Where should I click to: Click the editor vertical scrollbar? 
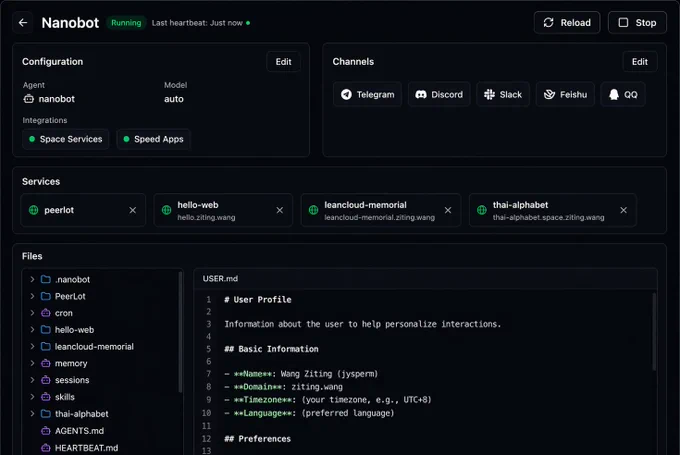[x=654, y=332]
